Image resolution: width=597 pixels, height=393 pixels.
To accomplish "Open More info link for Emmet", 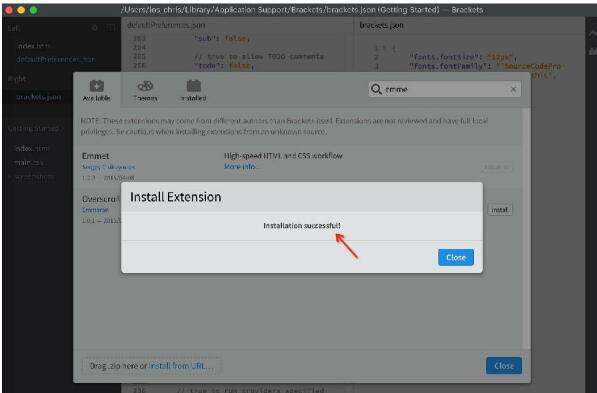I will coord(241,166).
